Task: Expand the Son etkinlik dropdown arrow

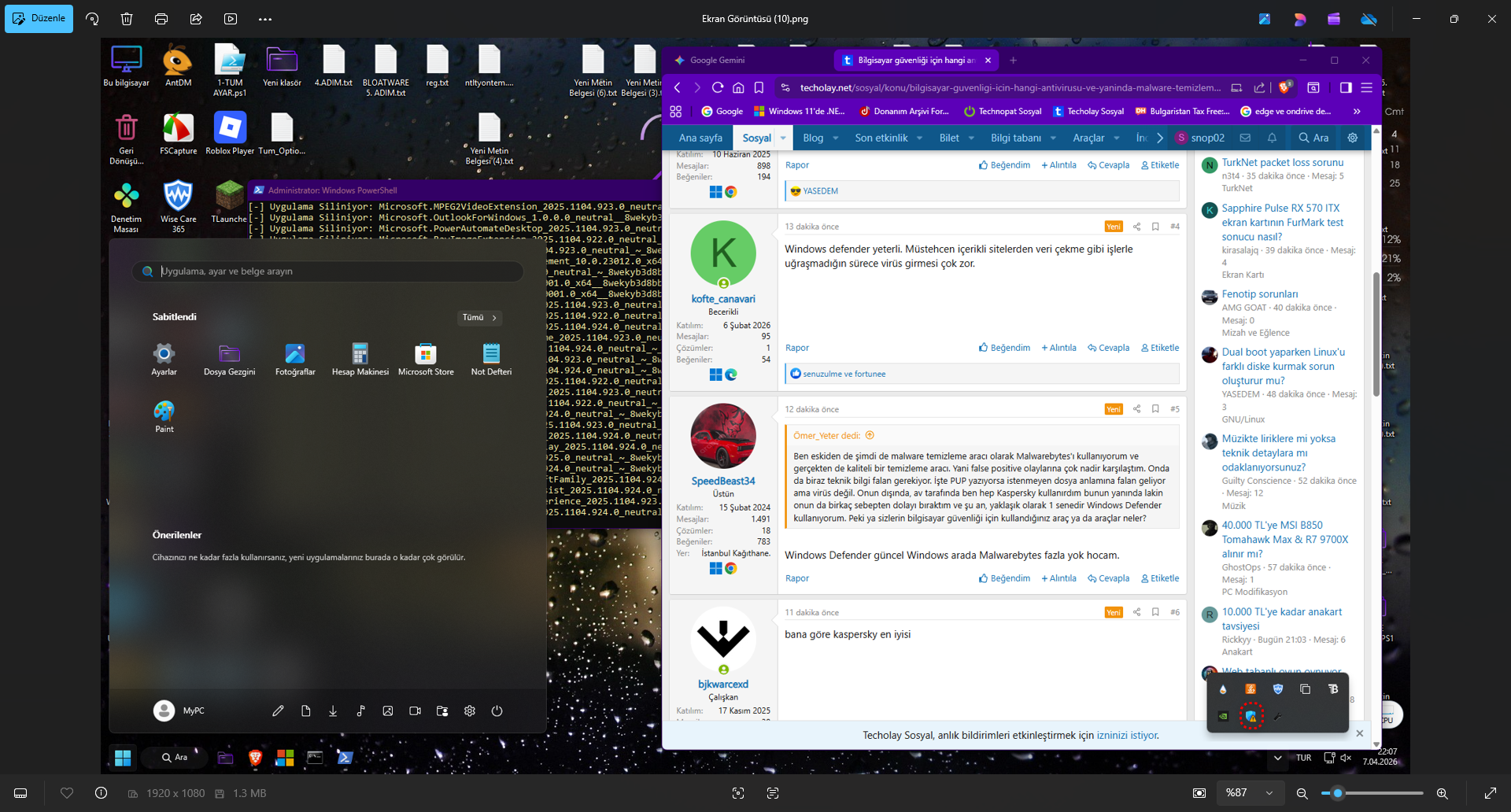Action: point(921,138)
